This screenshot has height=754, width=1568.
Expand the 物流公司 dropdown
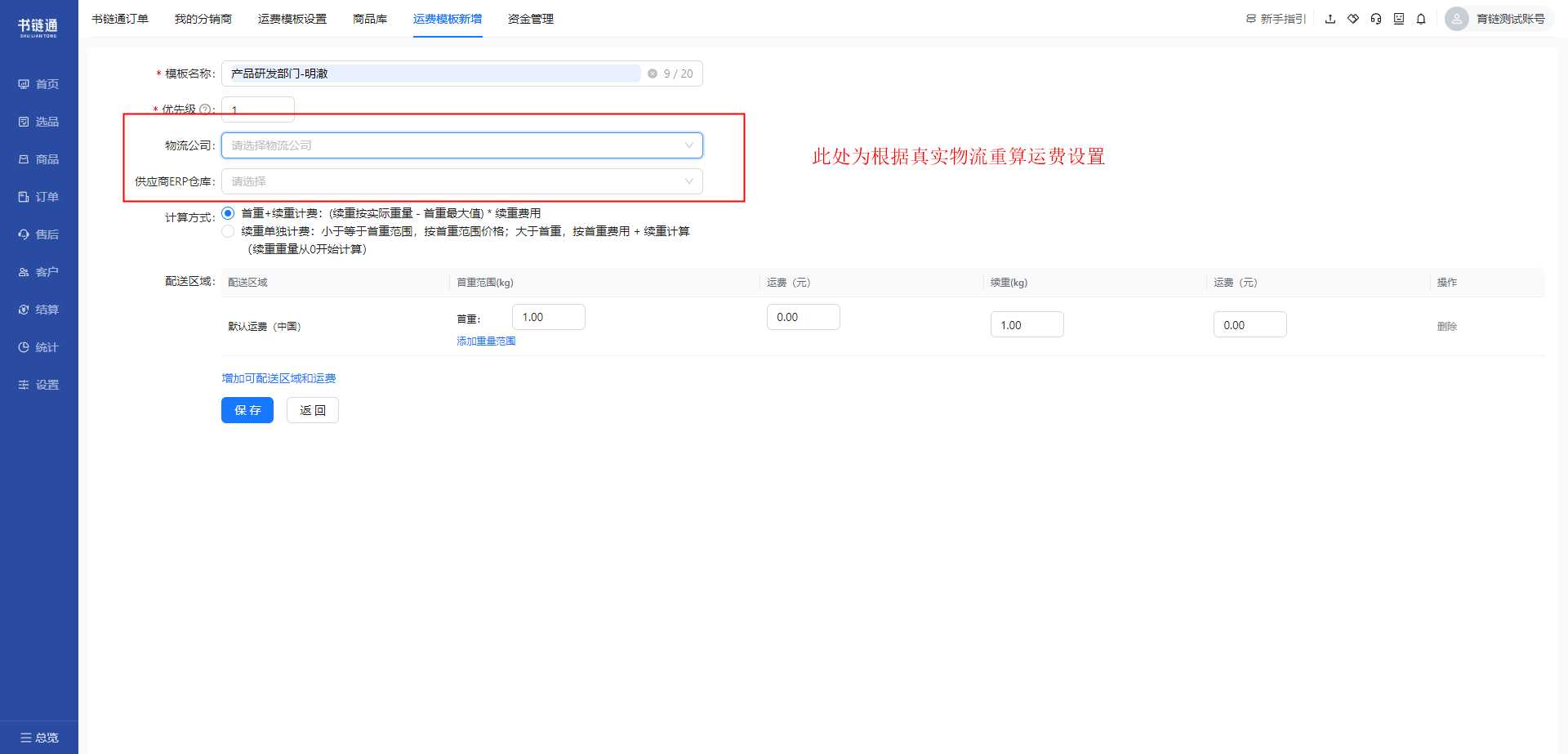tap(462, 145)
